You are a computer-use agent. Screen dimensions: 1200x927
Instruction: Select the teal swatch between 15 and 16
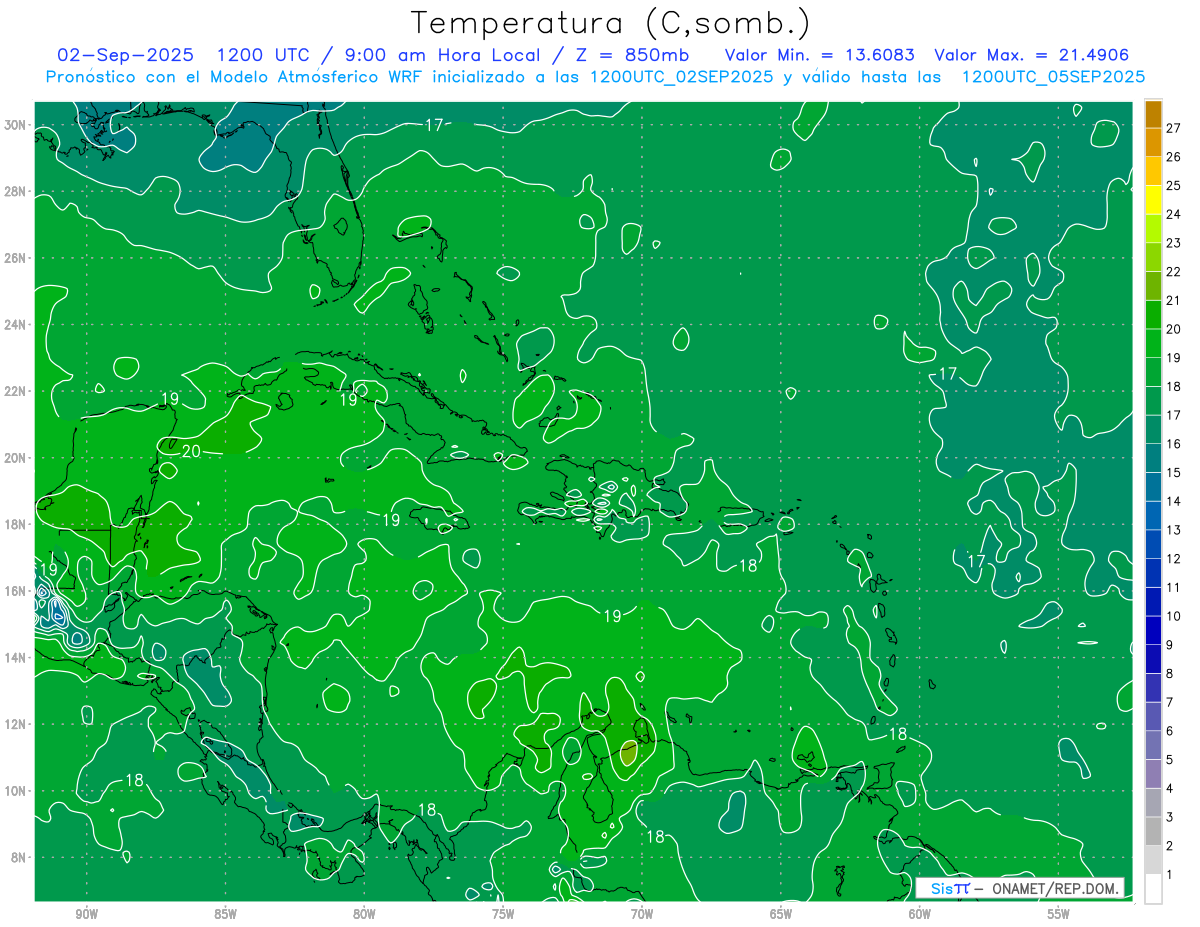[1153, 458]
